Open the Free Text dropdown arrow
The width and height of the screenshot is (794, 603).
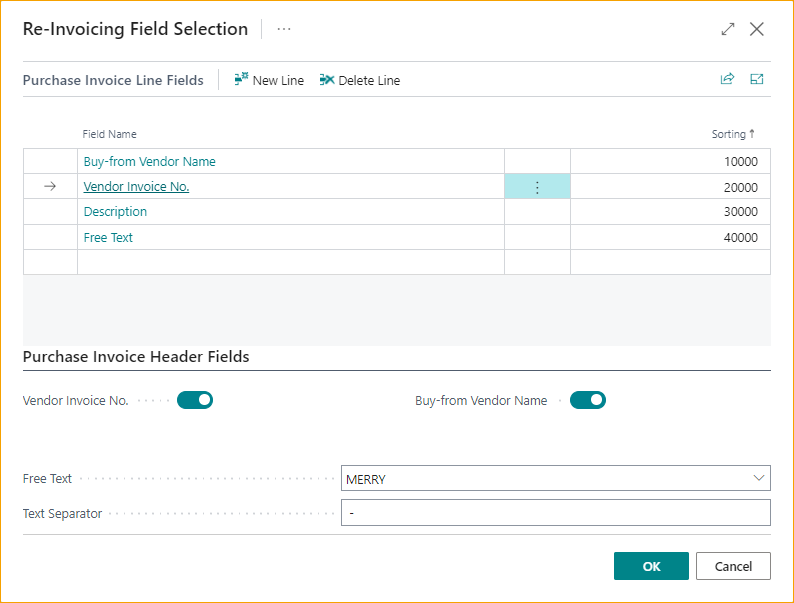(x=758, y=479)
